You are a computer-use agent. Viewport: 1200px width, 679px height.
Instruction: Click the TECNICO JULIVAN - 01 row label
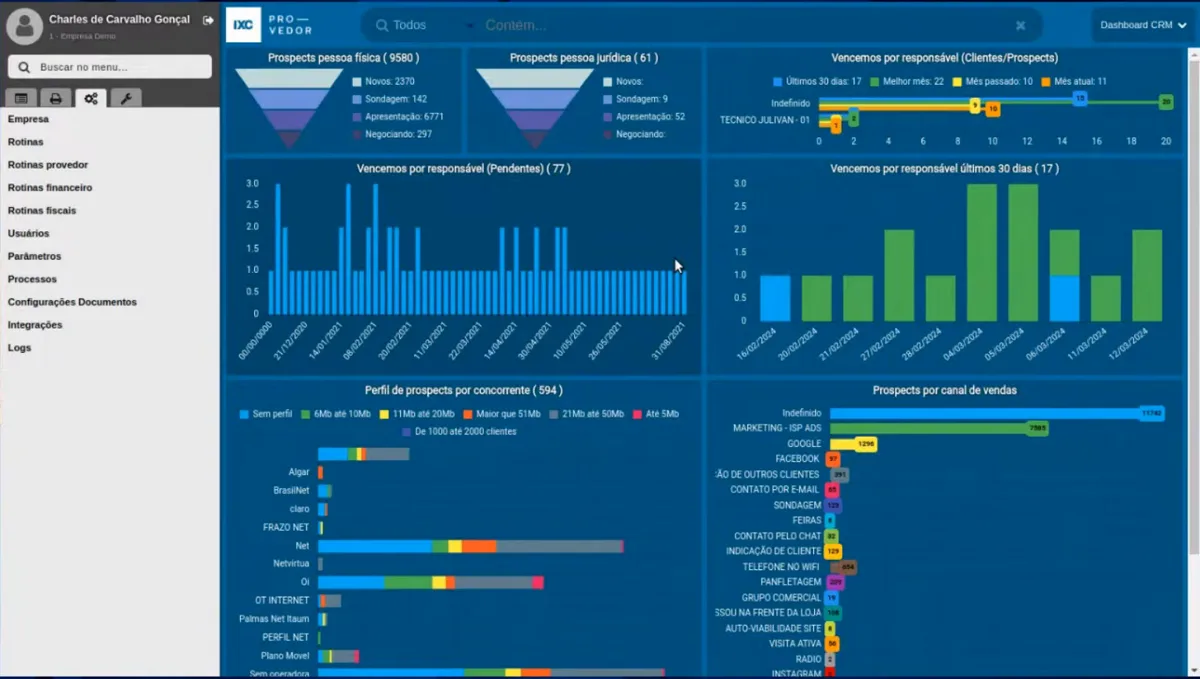coord(765,120)
